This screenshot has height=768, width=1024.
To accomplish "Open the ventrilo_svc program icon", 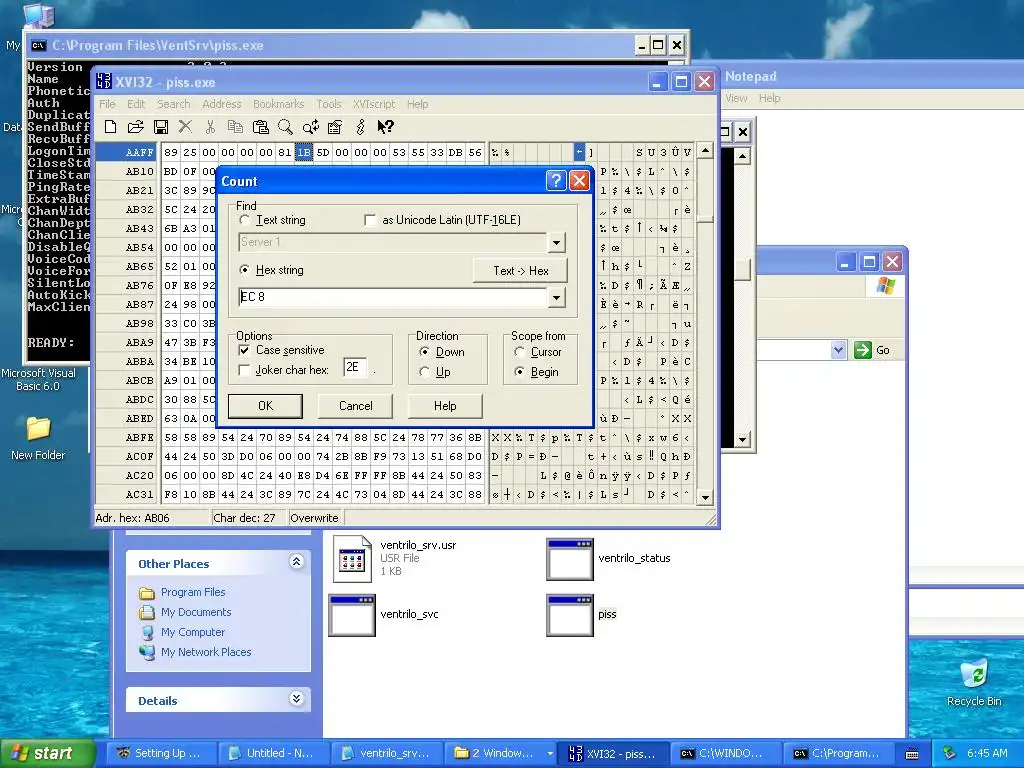I will pyautogui.click(x=352, y=615).
